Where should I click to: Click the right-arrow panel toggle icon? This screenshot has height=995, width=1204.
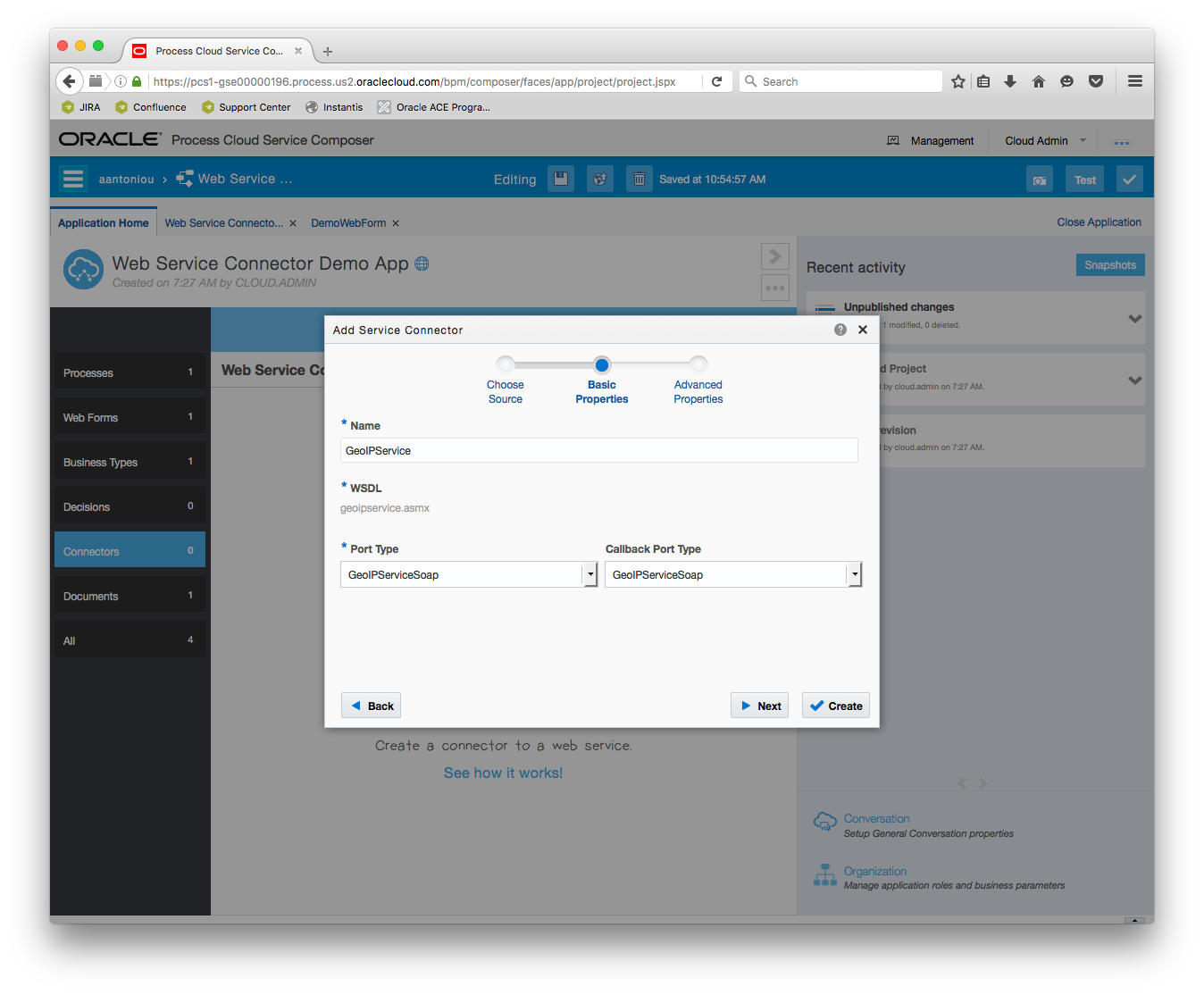tap(775, 256)
